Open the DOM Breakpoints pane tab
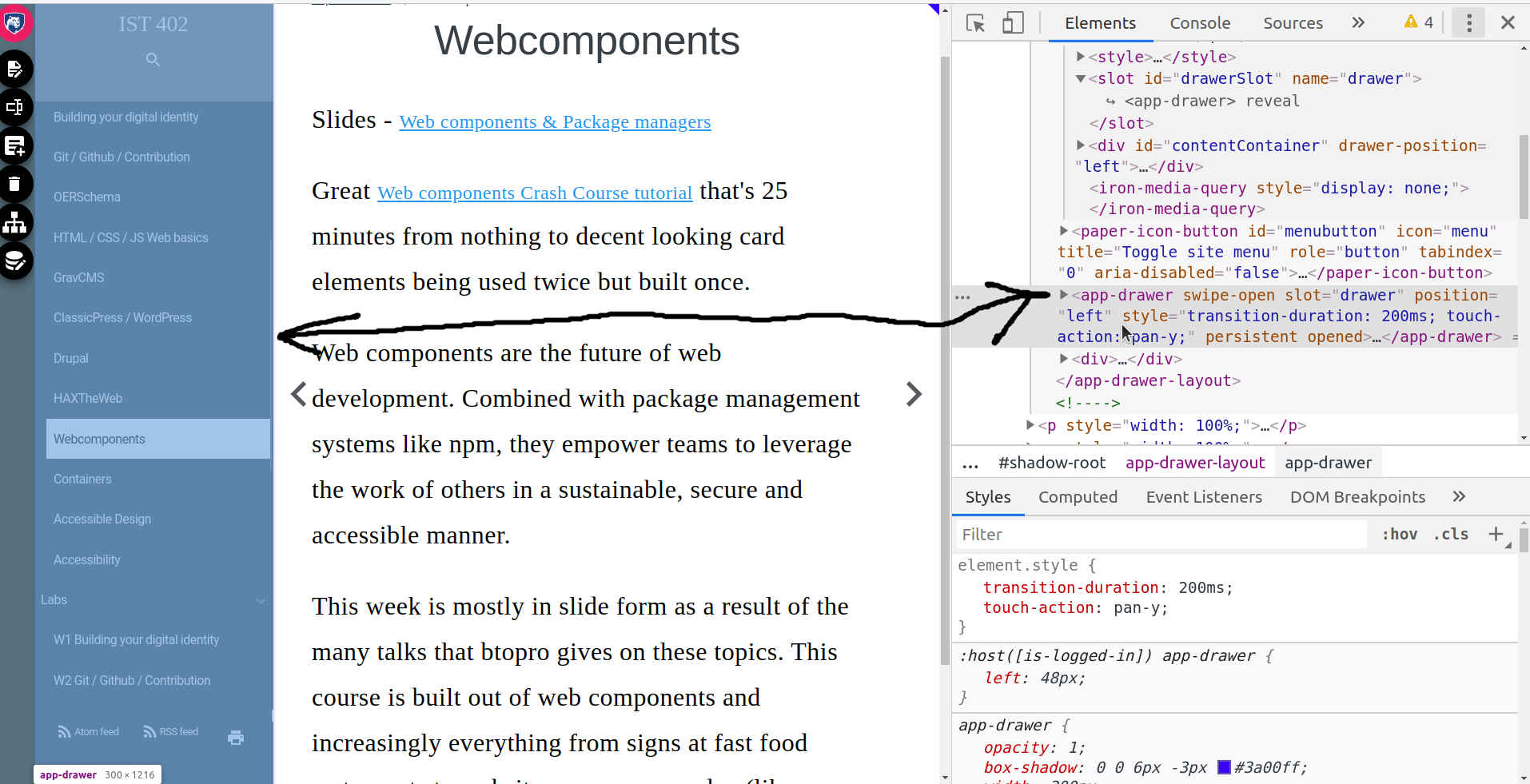Viewport: 1530px width, 784px height. (1357, 497)
